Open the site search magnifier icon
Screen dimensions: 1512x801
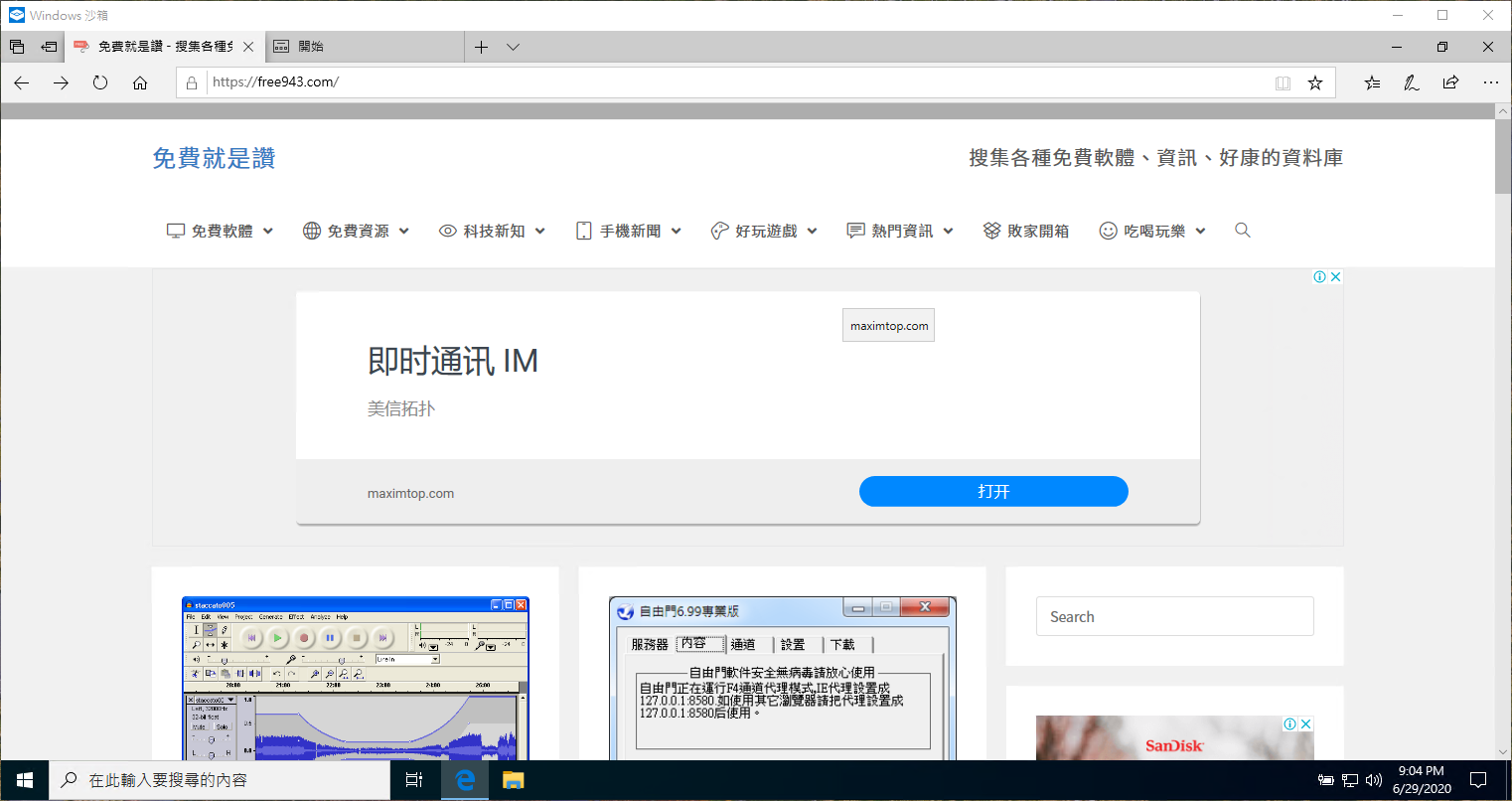1242,230
